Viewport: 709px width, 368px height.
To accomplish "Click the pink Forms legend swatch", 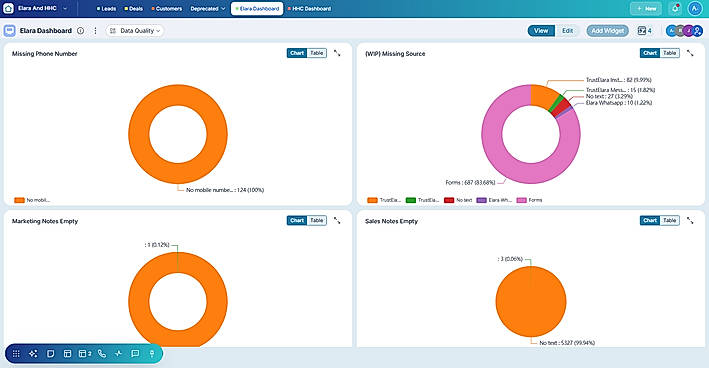I will (x=522, y=200).
